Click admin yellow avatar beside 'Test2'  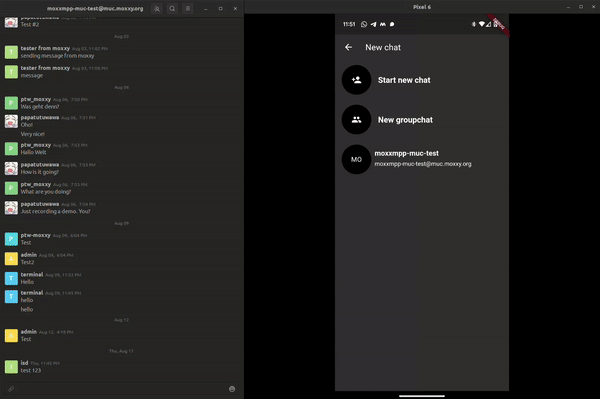(x=11, y=259)
